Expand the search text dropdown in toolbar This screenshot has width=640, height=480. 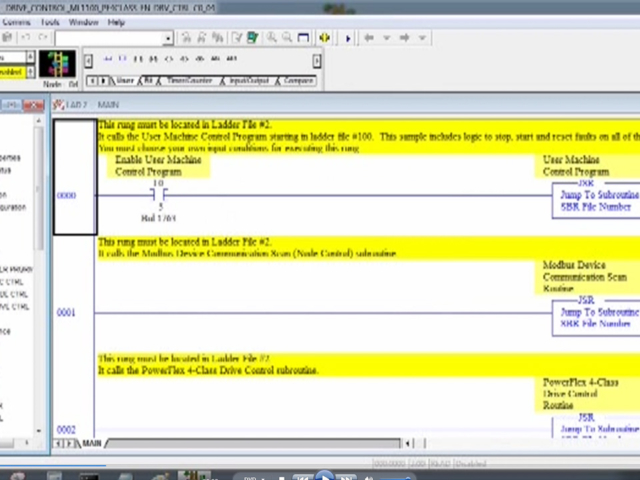pyautogui.click(x=168, y=39)
